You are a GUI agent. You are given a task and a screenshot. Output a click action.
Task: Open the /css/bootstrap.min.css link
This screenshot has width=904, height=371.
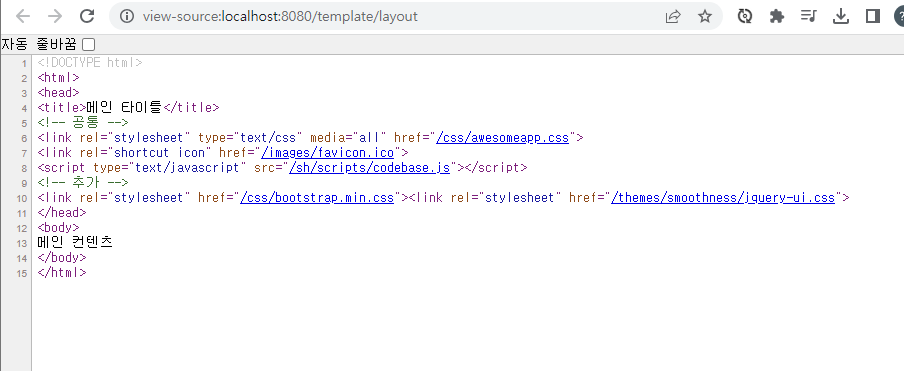(x=317, y=198)
